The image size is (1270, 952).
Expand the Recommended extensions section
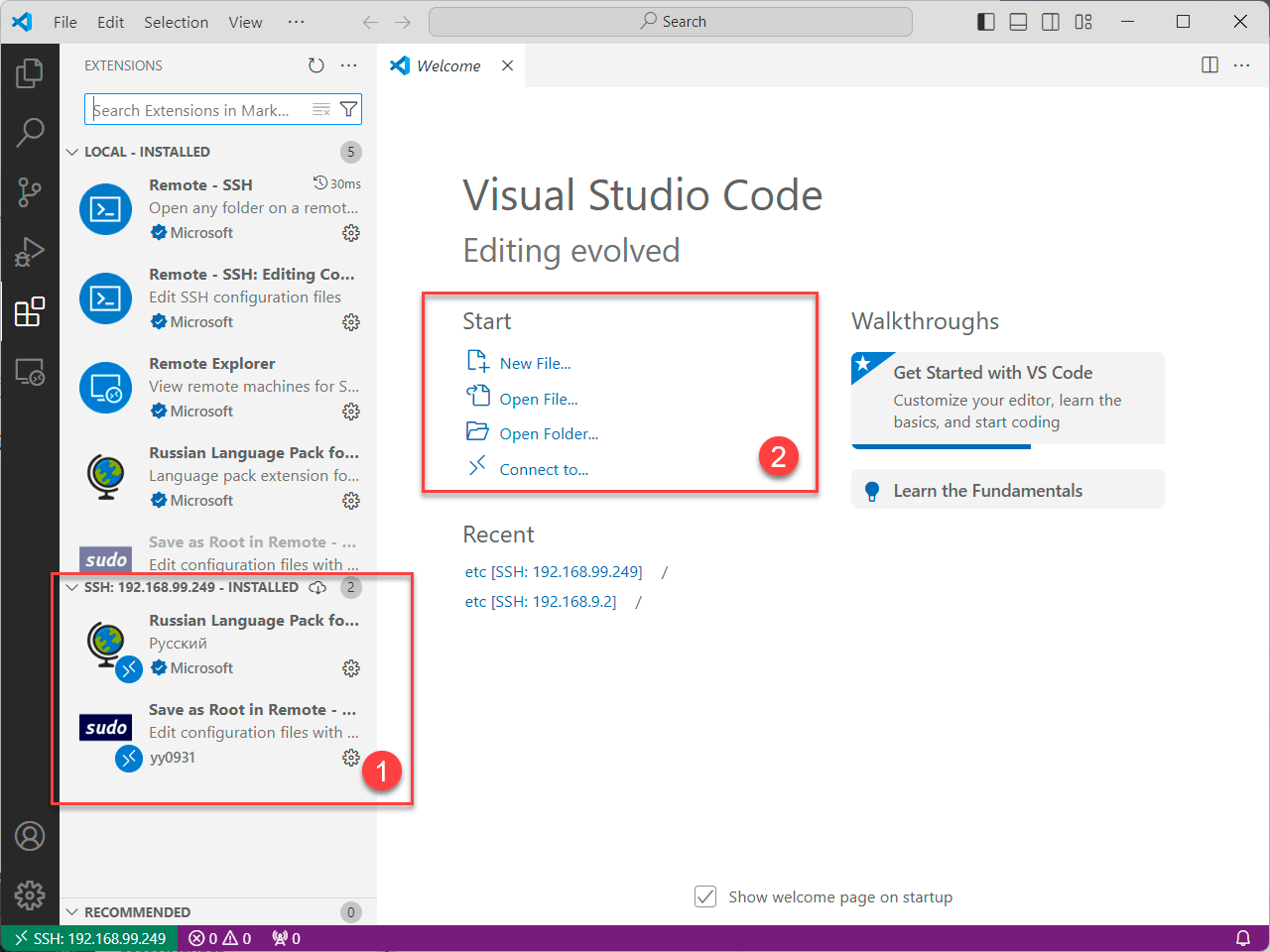(72, 912)
